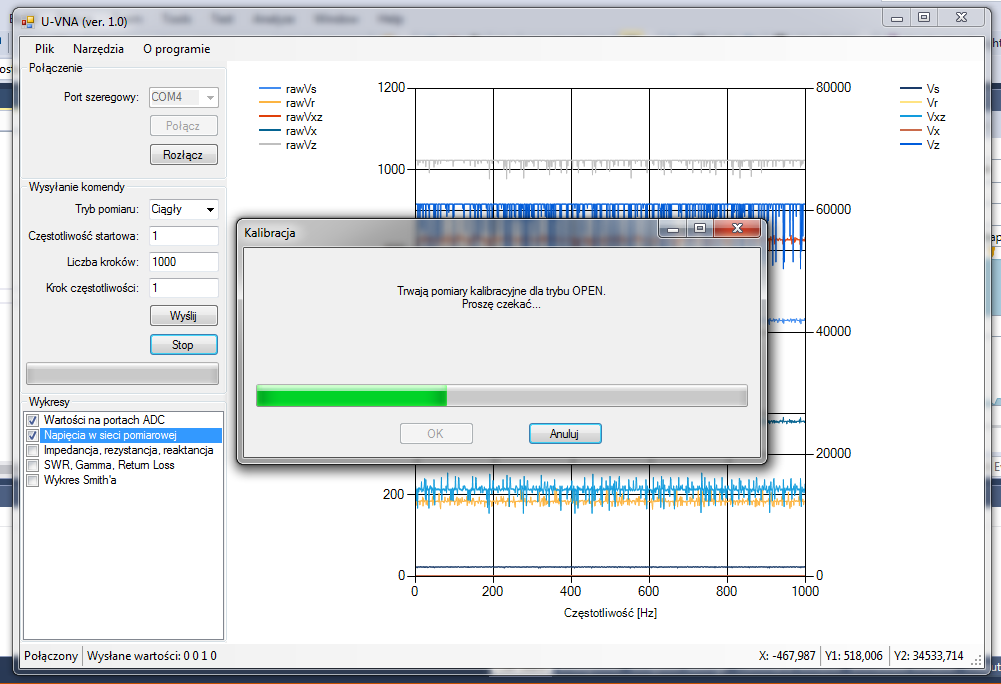
Task: Toggle SWR, Gamma, Return Loss checkbox
Action: 33,466
